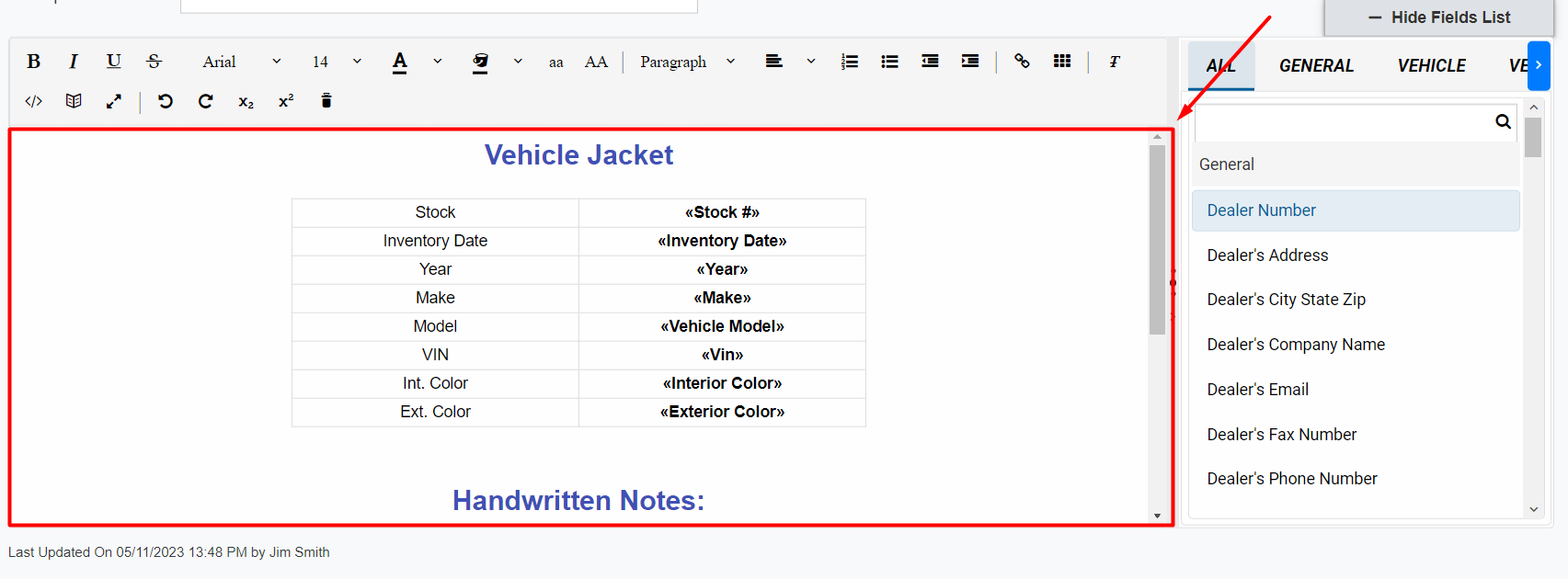The width and height of the screenshot is (1568, 579).
Task: Convert text to lowercase with aa
Action: (x=556, y=62)
